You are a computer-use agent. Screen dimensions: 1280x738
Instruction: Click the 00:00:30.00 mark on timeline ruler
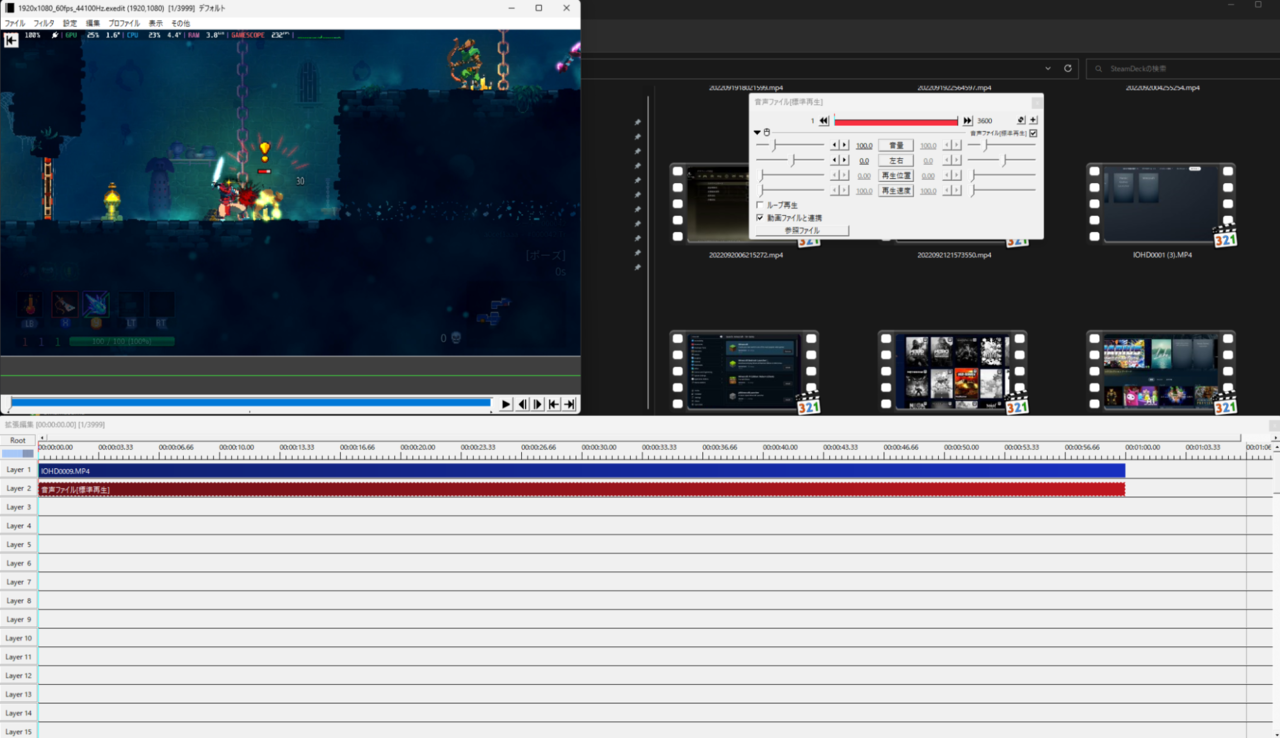[598, 447]
